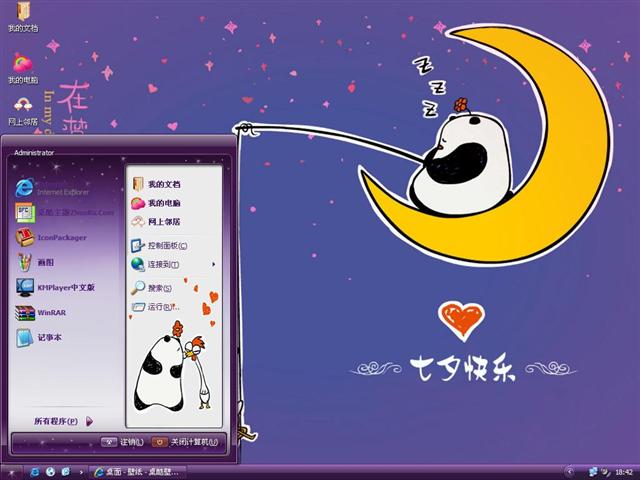Open 网上邻居 desktop icon
Image resolution: width=640 pixels, height=480 pixels.
(x=23, y=111)
